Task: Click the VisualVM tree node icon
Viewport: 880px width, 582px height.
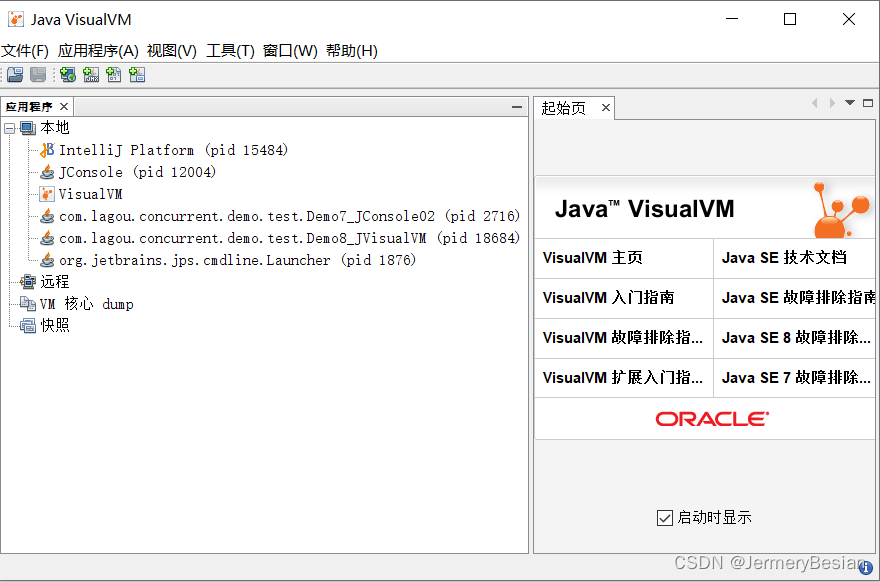Action: click(47, 194)
